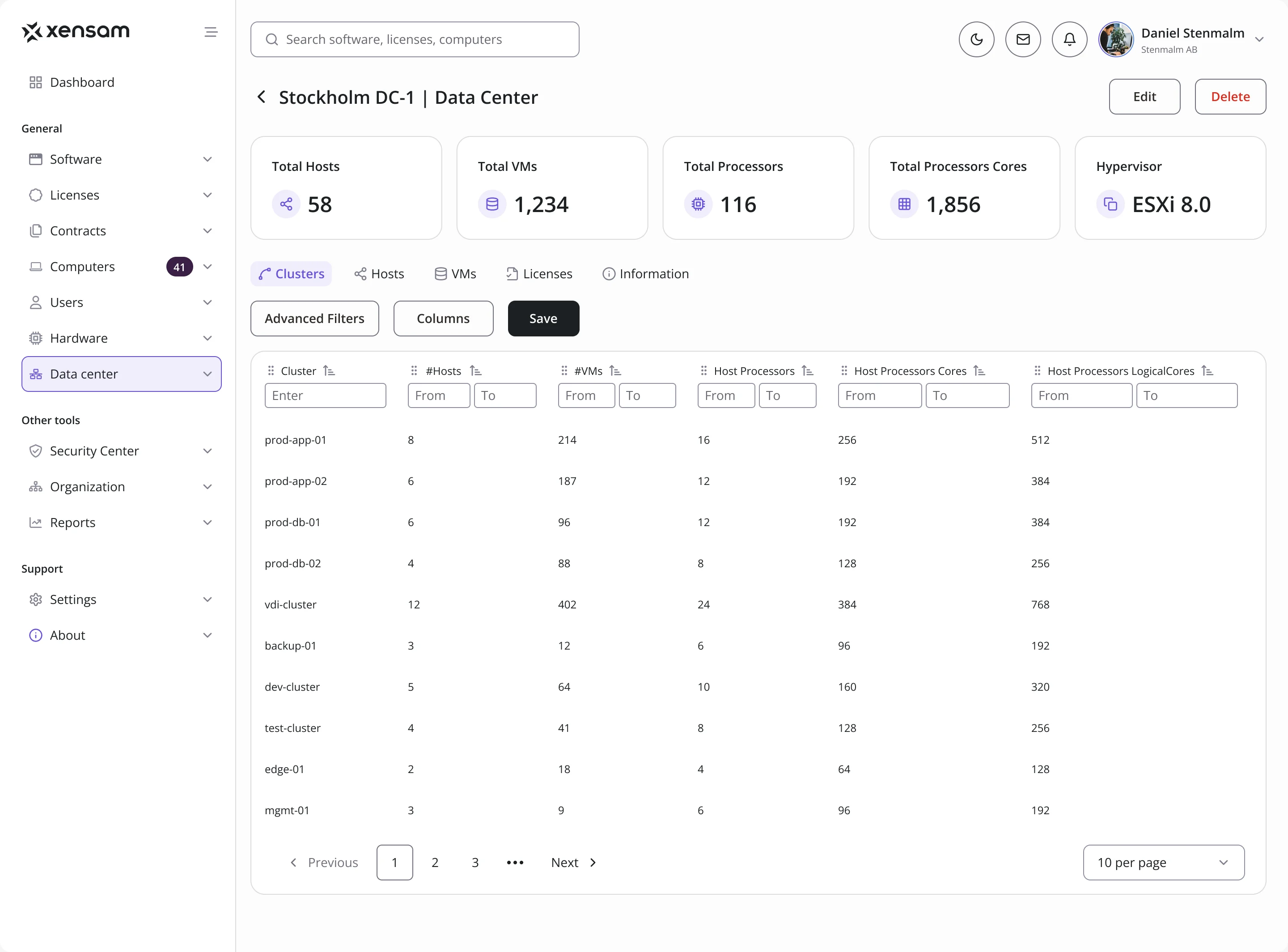1288x952 pixels.
Task: Sort by Host Processors column
Action: click(808, 370)
